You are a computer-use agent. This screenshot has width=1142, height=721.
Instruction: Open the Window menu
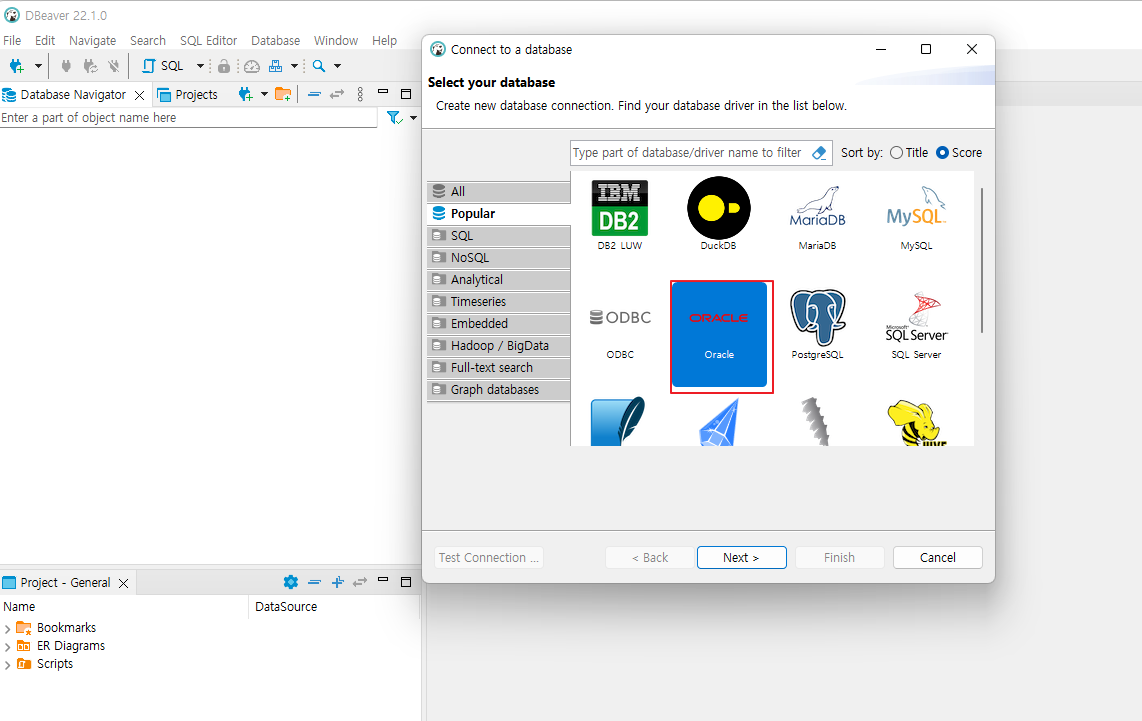pyautogui.click(x=336, y=41)
